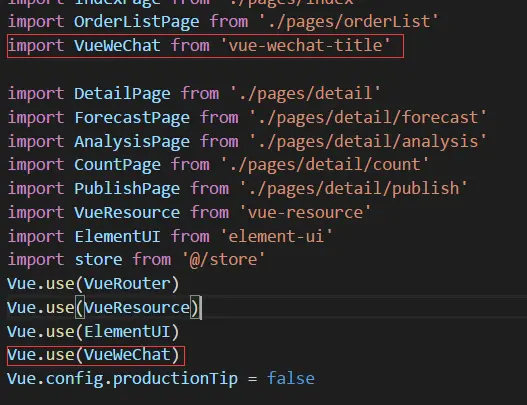The width and height of the screenshot is (527, 405).
Task: Click the productionTip property
Action: point(175,379)
